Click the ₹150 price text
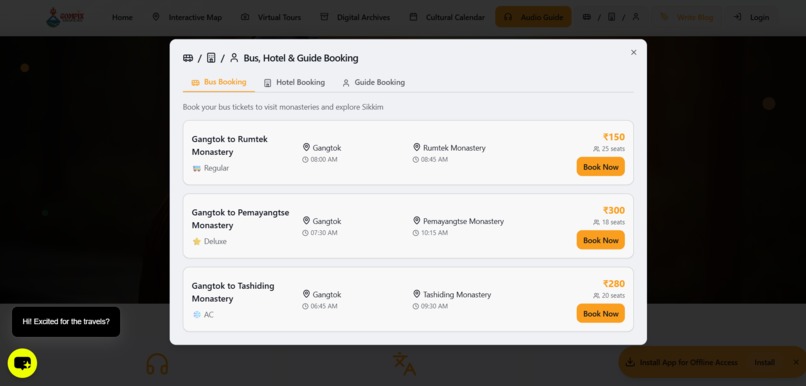806x386 pixels. point(614,137)
